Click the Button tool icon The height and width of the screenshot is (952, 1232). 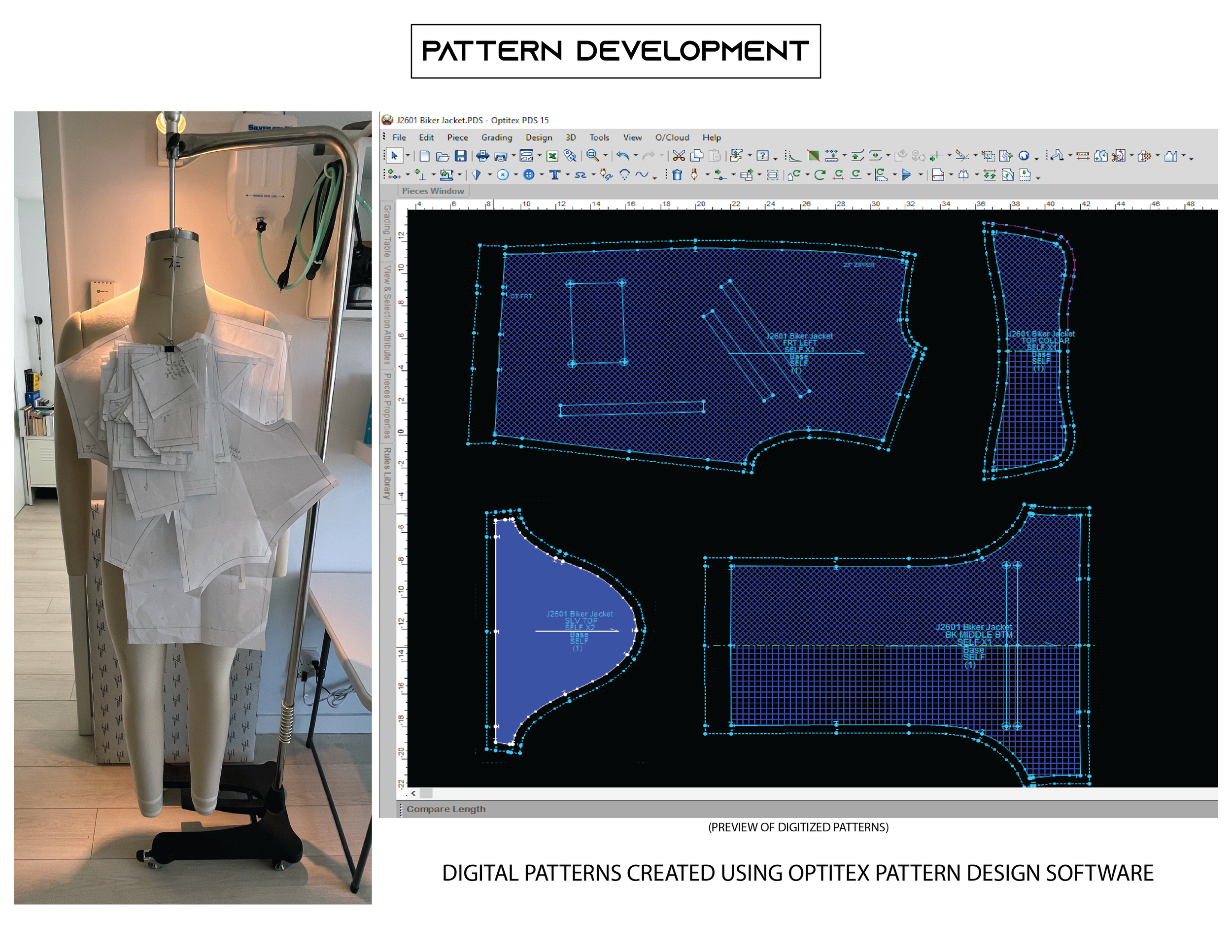click(x=529, y=175)
